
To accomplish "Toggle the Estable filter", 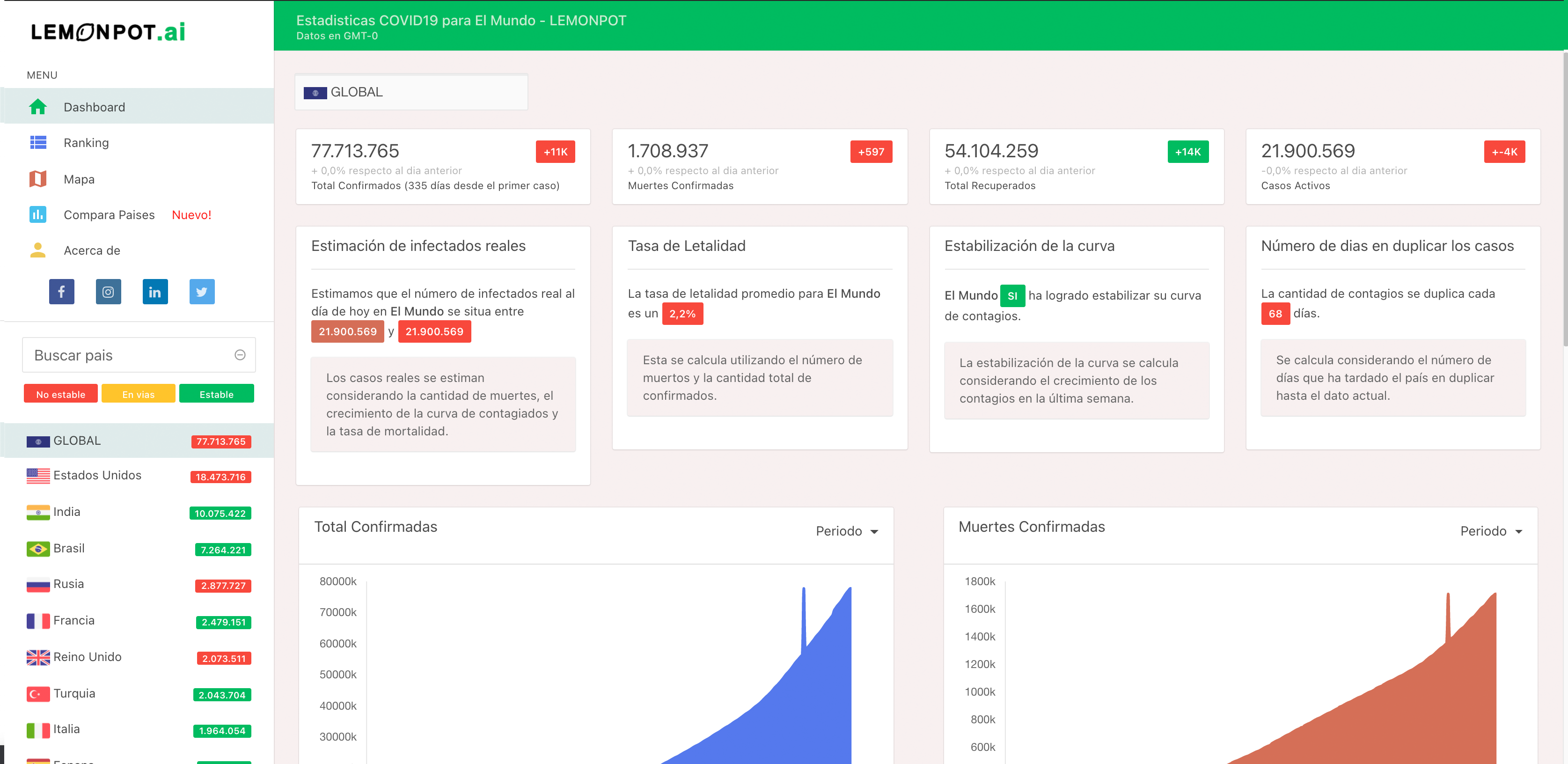I will 216,394.
